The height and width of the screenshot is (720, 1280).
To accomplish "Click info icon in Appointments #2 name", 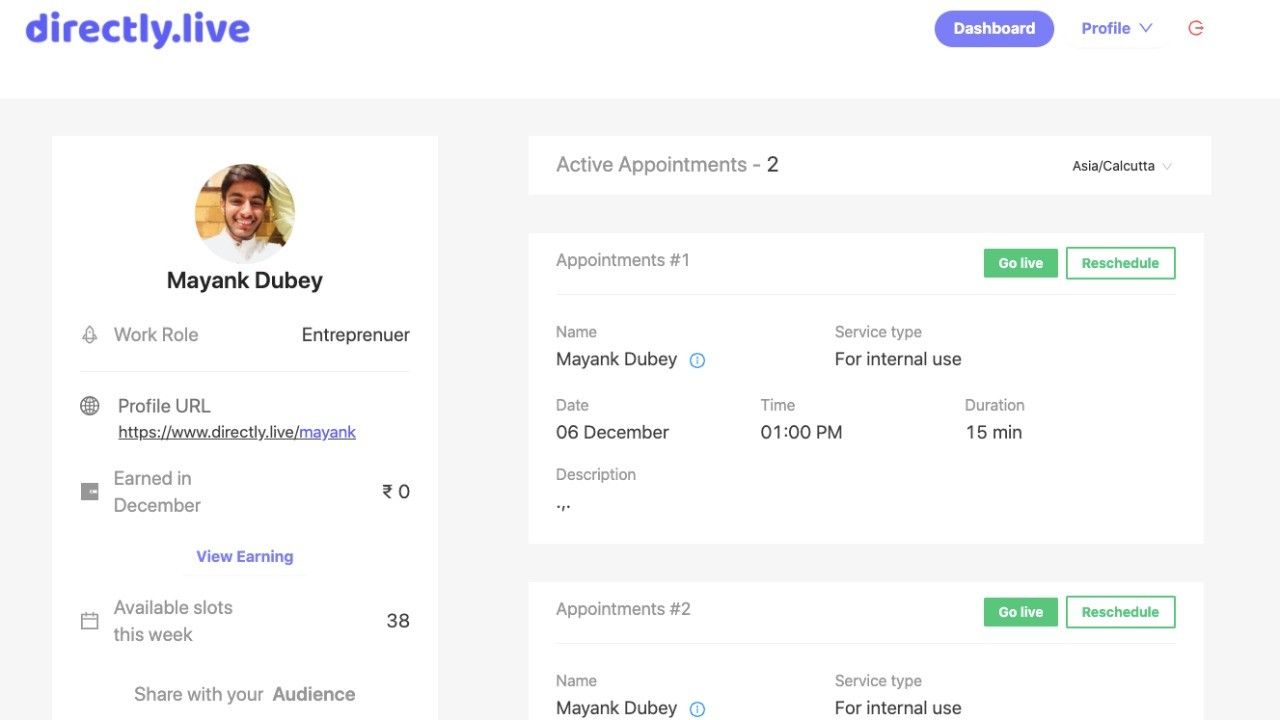I will [x=698, y=709].
